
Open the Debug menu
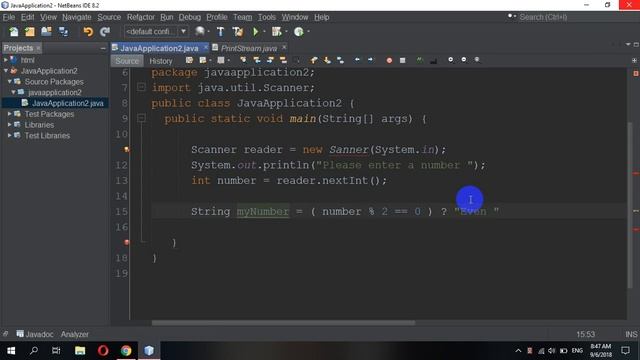click(x=189, y=17)
